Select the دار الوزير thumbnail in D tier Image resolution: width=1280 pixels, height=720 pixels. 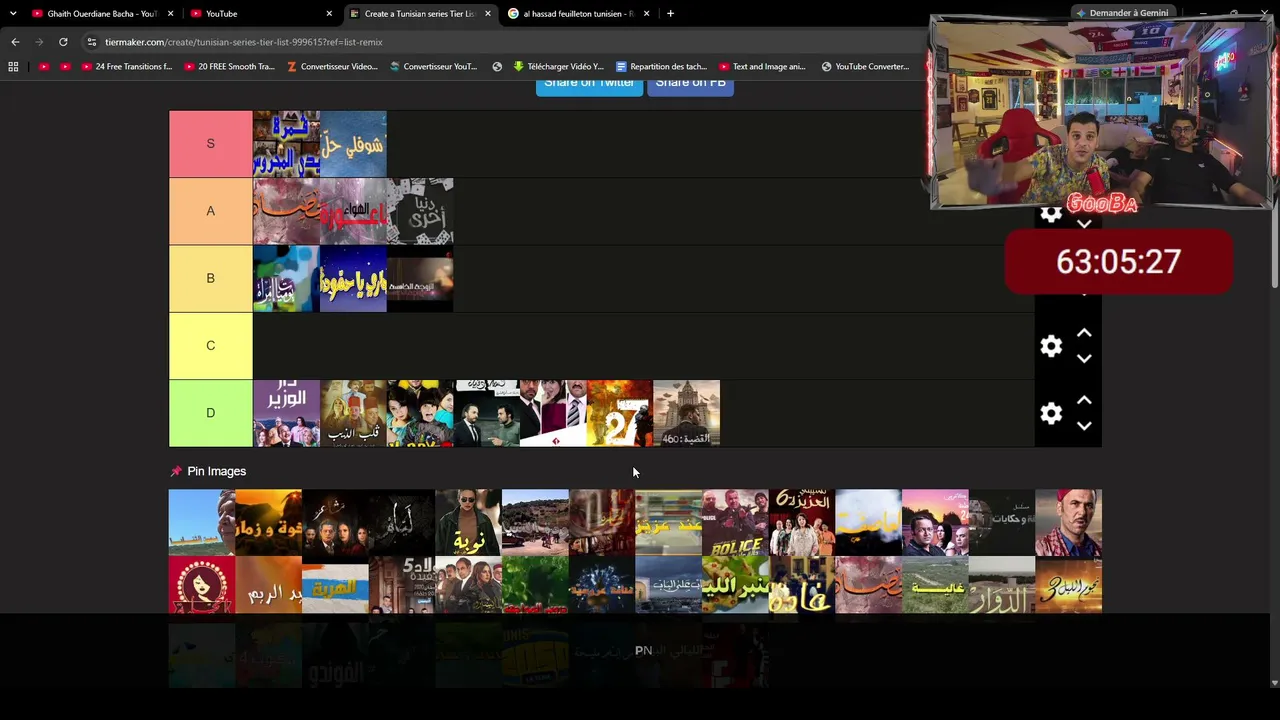(286, 413)
